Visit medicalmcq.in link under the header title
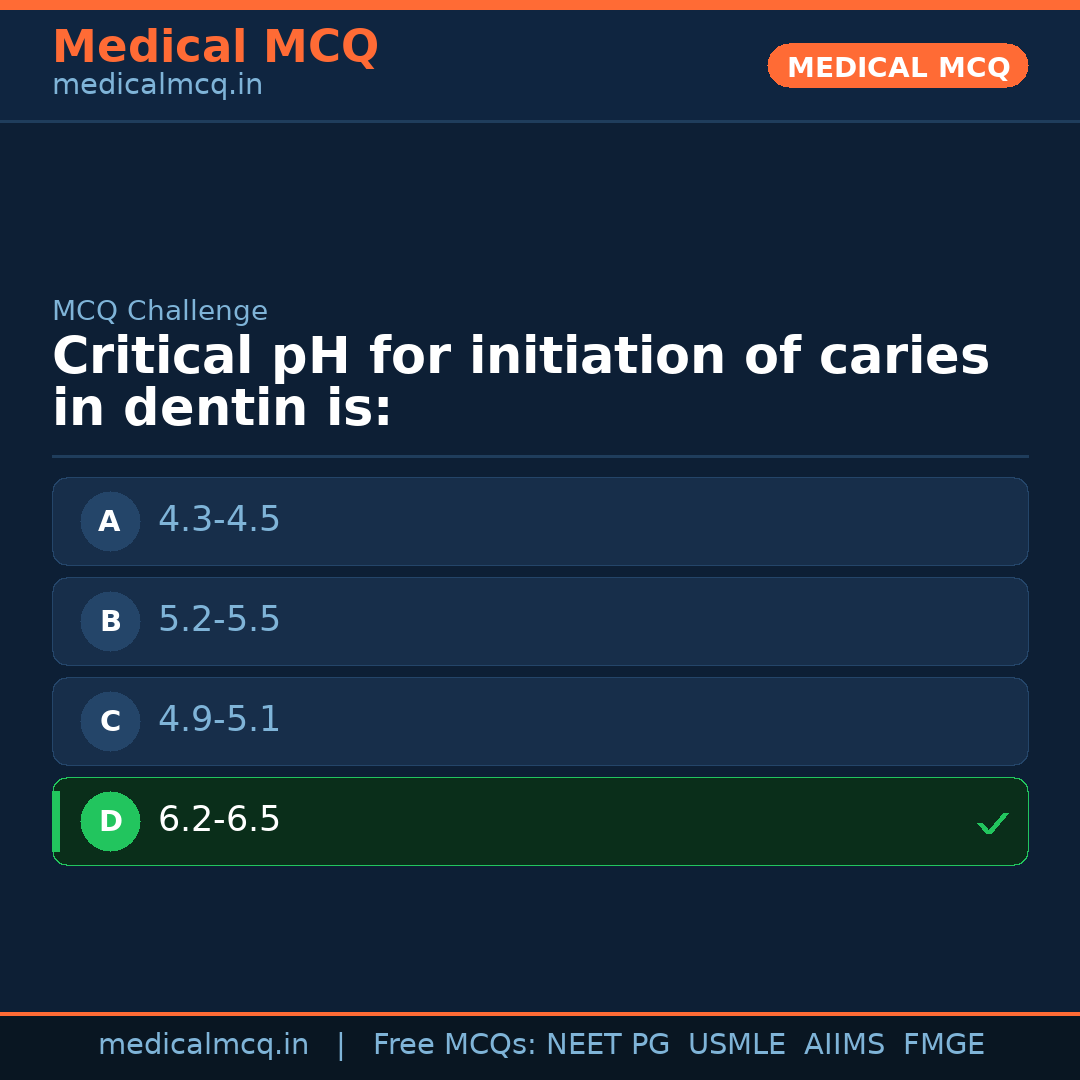 (x=157, y=86)
